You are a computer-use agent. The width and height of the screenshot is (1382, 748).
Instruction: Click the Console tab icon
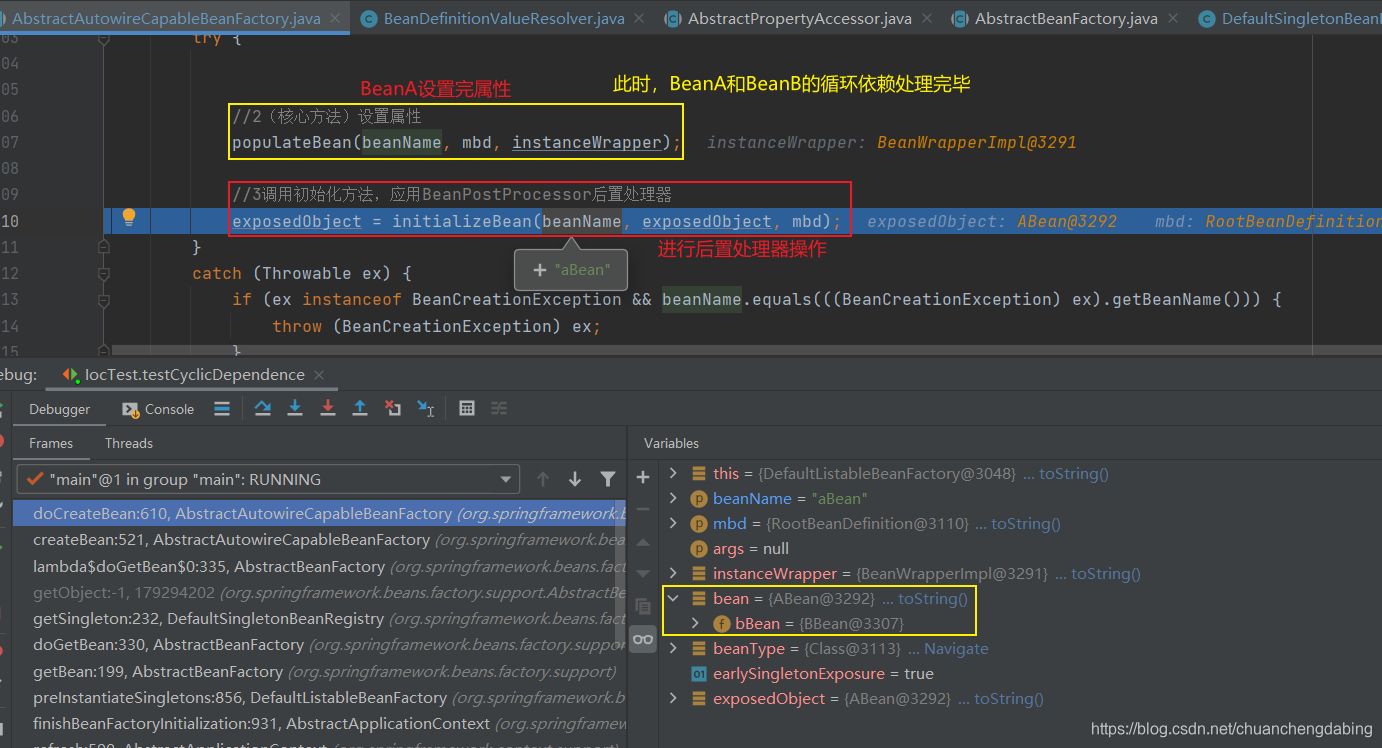coord(130,409)
